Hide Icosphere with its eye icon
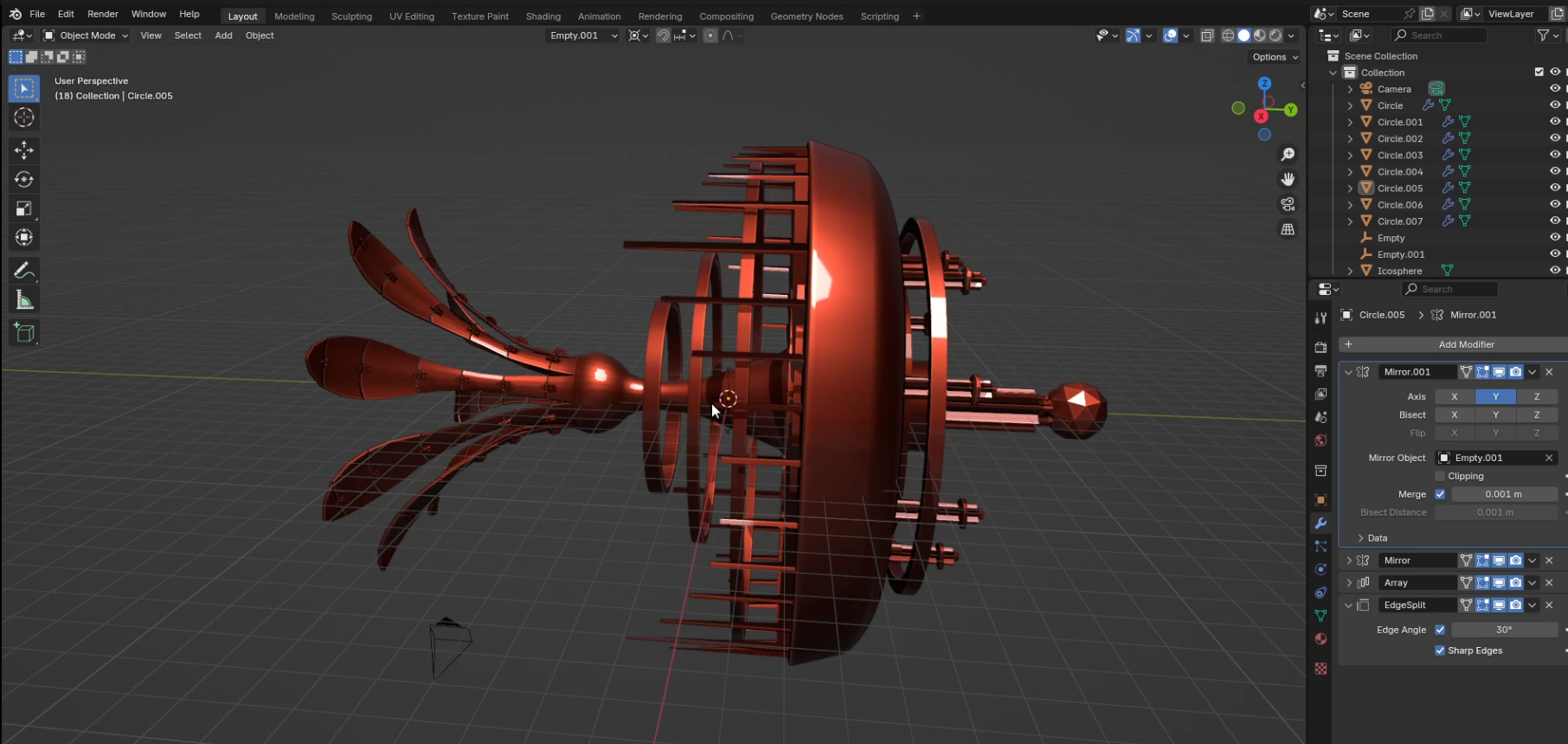 click(1554, 271)
